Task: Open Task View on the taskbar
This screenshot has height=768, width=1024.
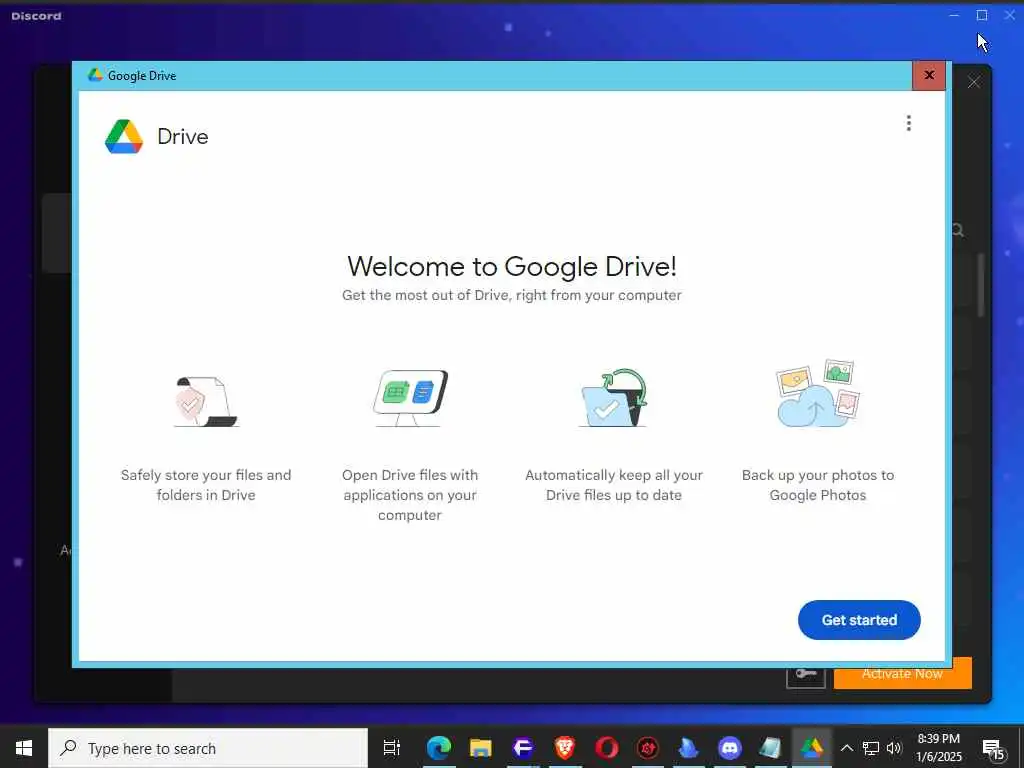Action: 391,748
